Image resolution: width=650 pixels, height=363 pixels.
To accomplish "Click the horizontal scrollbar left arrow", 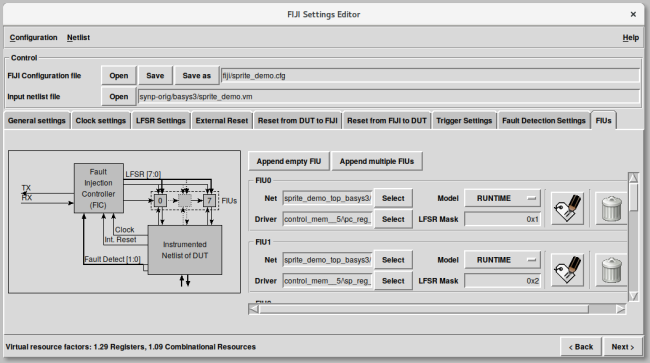I will tap(254, 309).
